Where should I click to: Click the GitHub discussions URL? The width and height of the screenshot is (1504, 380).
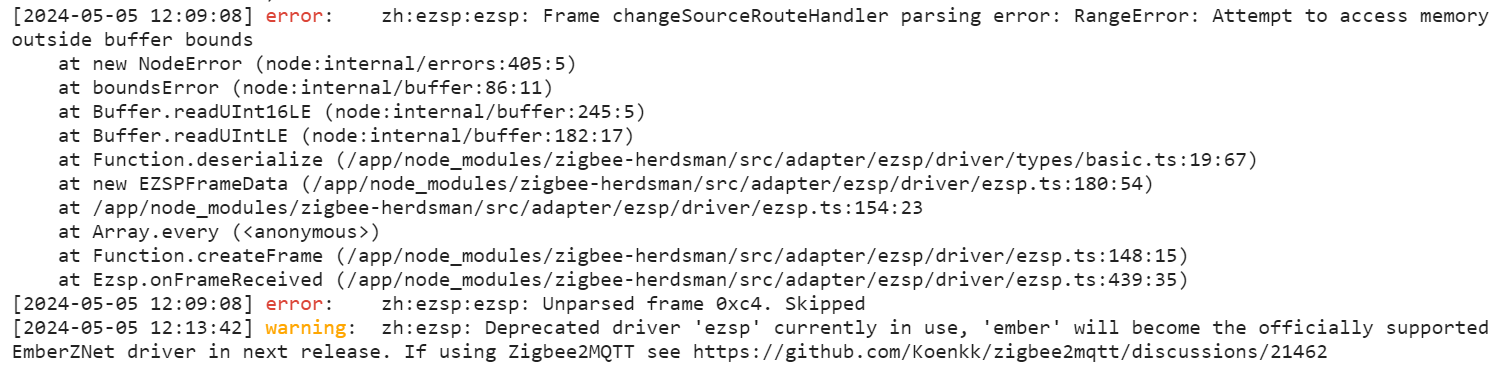pyautogui.click(x=1010, y=352)
